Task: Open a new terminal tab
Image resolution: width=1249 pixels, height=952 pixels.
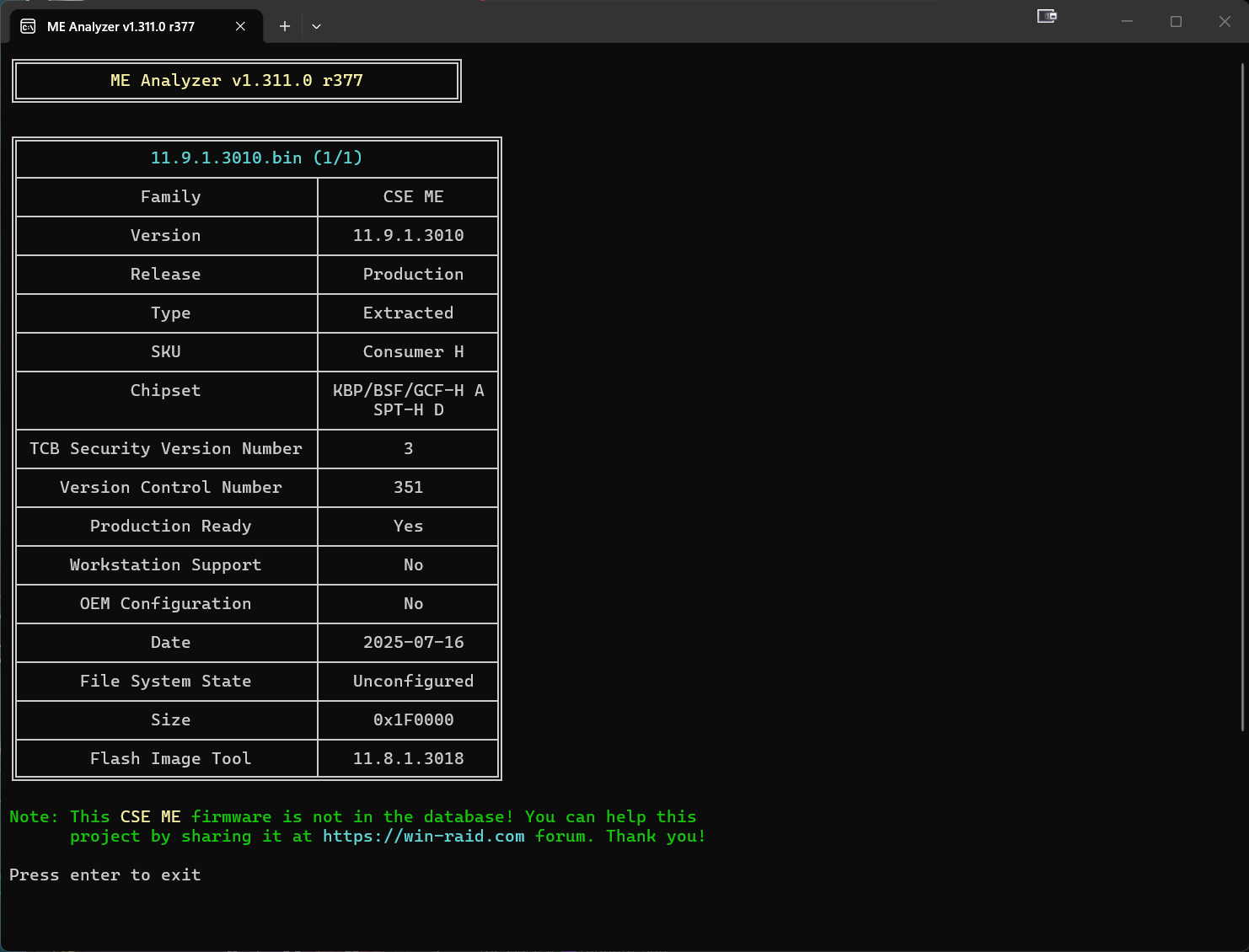Action: 285,26
